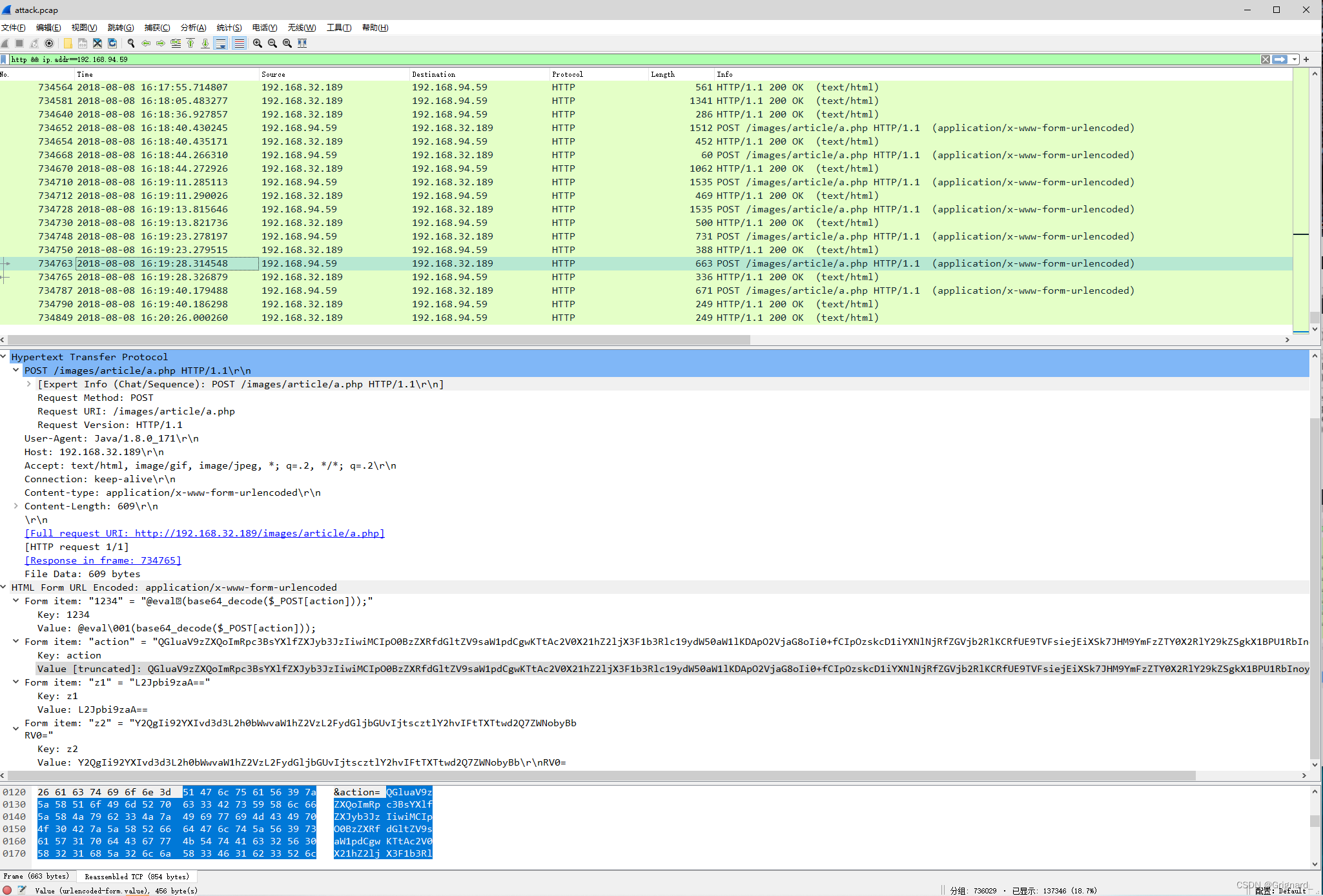Toggle auto-scroll during live capture
The image size is (1323, 896).
click(x=221, y=43)
